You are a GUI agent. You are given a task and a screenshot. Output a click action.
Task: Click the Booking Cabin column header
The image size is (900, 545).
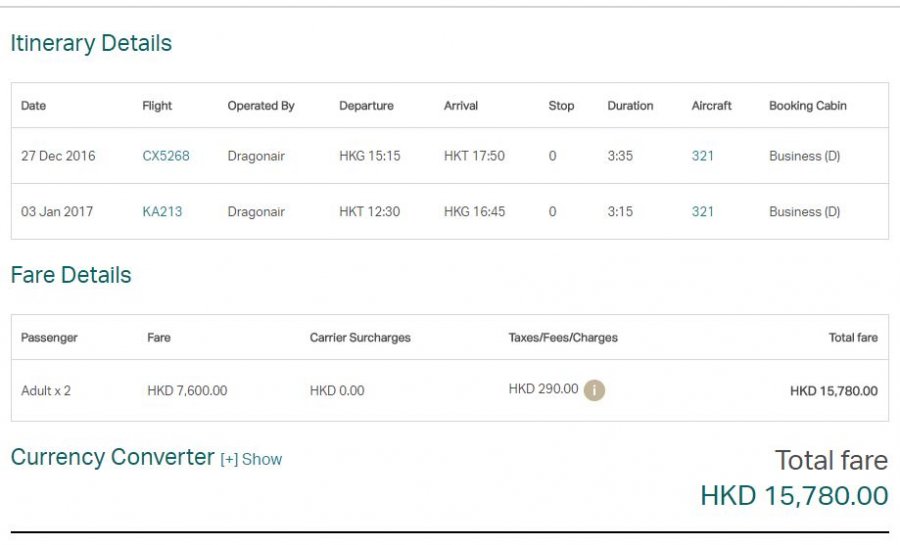pyautogui.click(x=808, y=106)
